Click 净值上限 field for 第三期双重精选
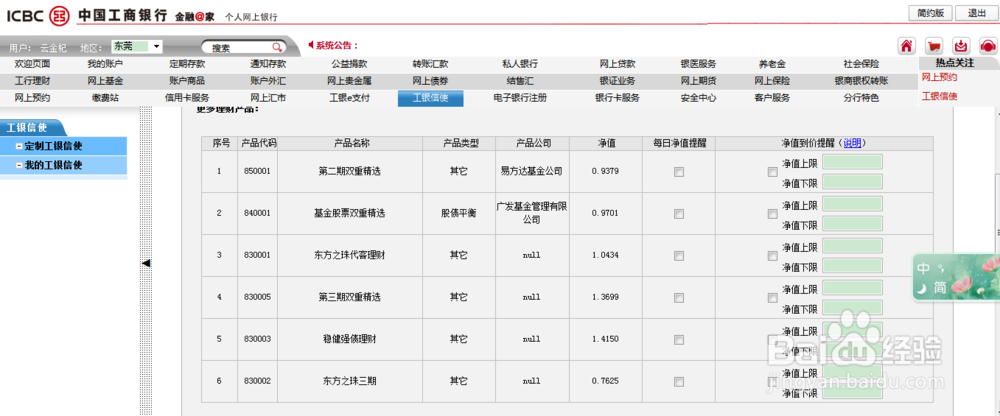This screenshot has width=1000, height=416. [x=852, y=288]
